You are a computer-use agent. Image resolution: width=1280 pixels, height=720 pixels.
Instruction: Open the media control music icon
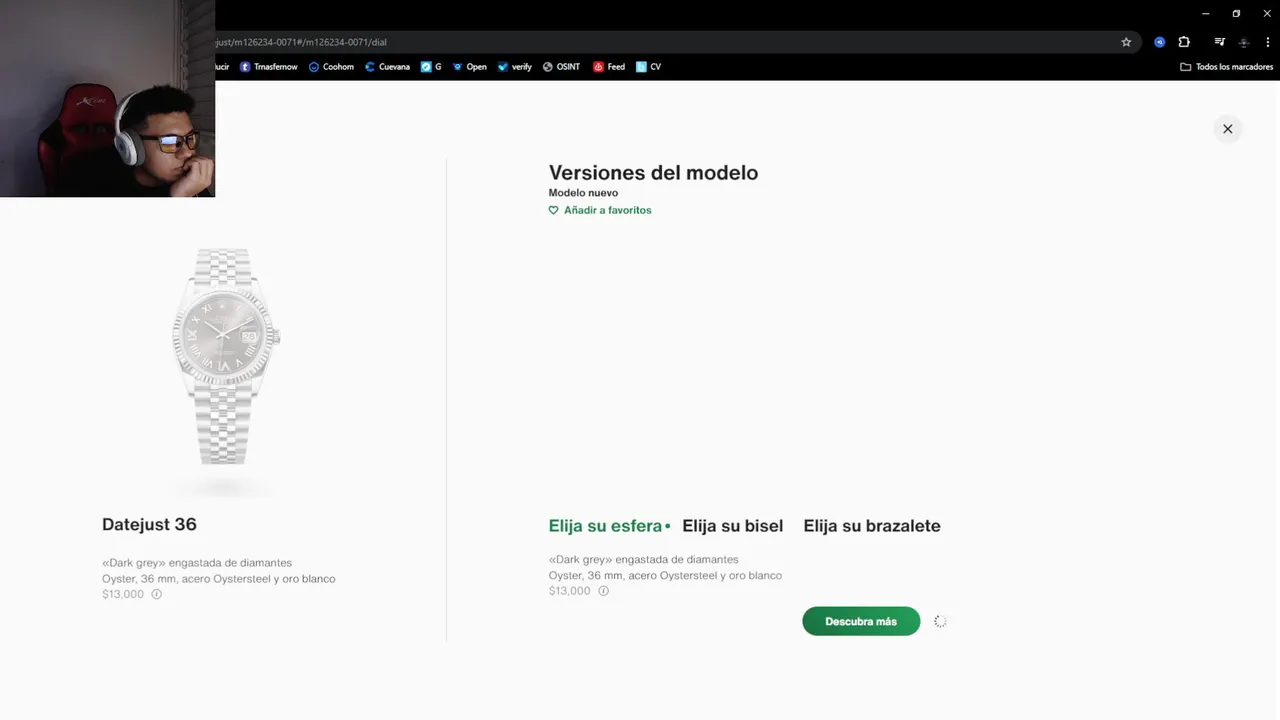pos(1219,42)
